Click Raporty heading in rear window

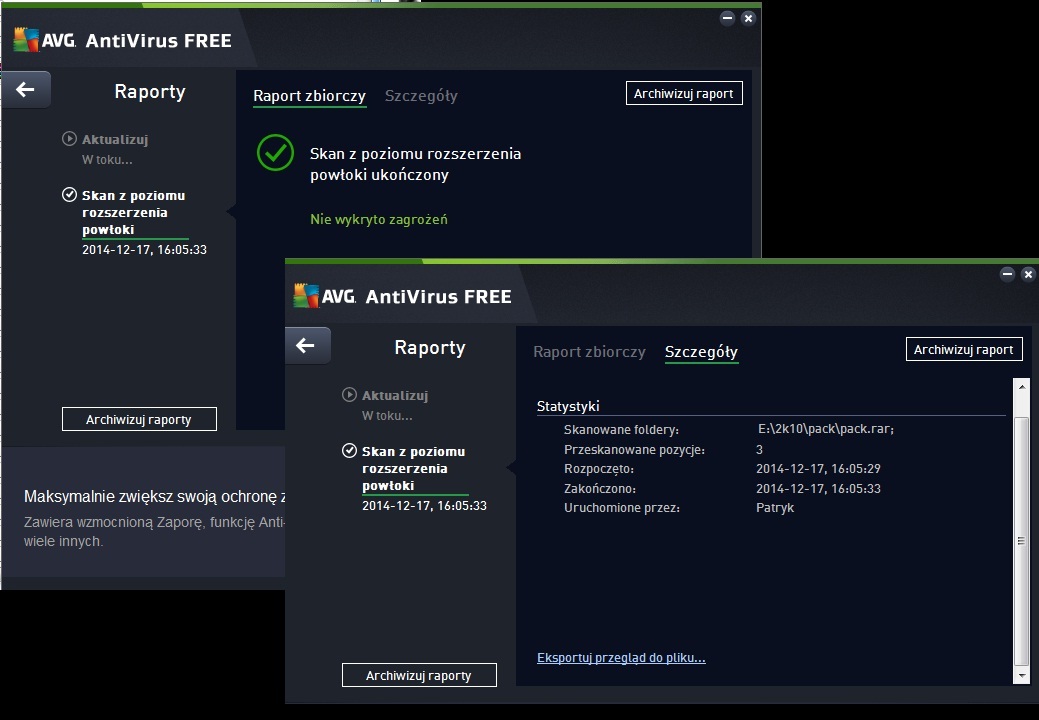click(150, 91)
